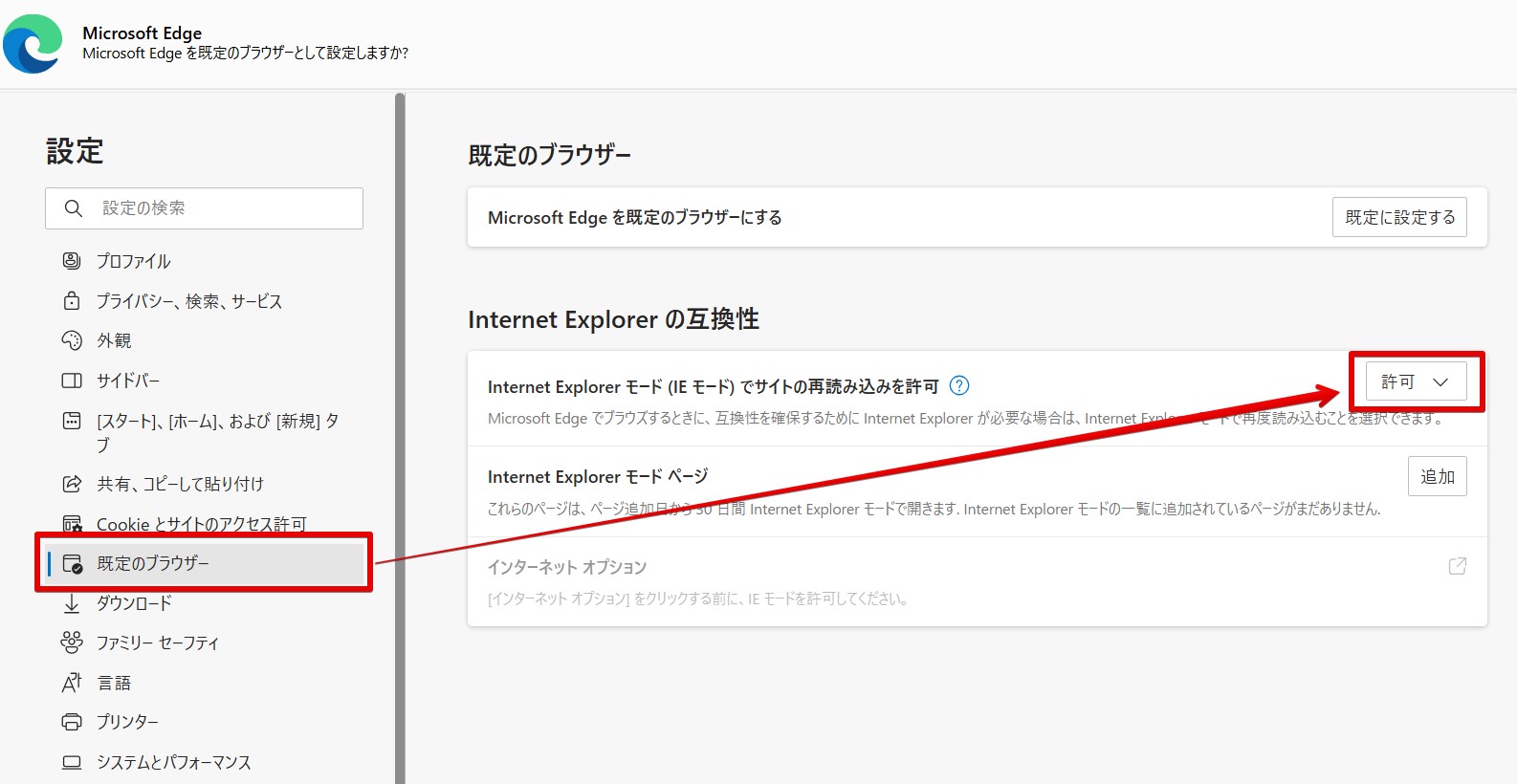This screenshot has width=1517, height=784.
Task: Click the search magnifier icon in settings
Action: 74,208
